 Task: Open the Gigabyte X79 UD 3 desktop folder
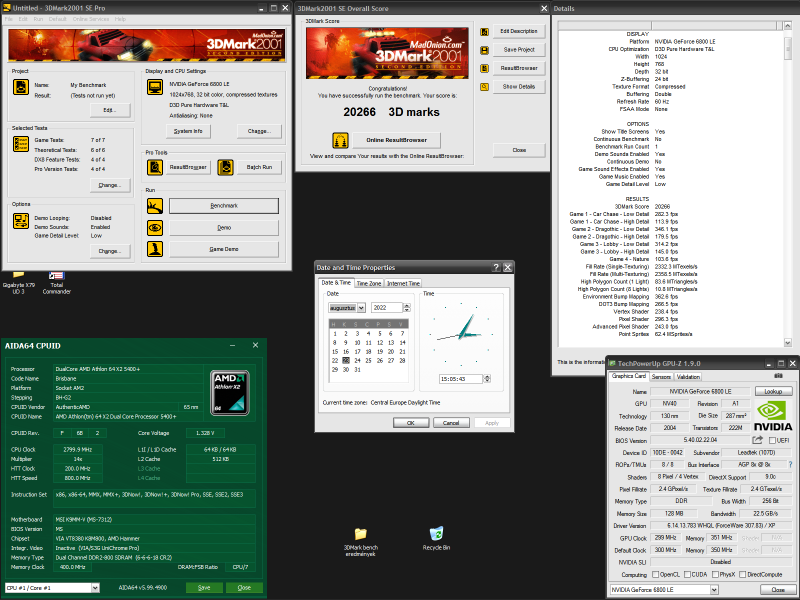[18, 283]
